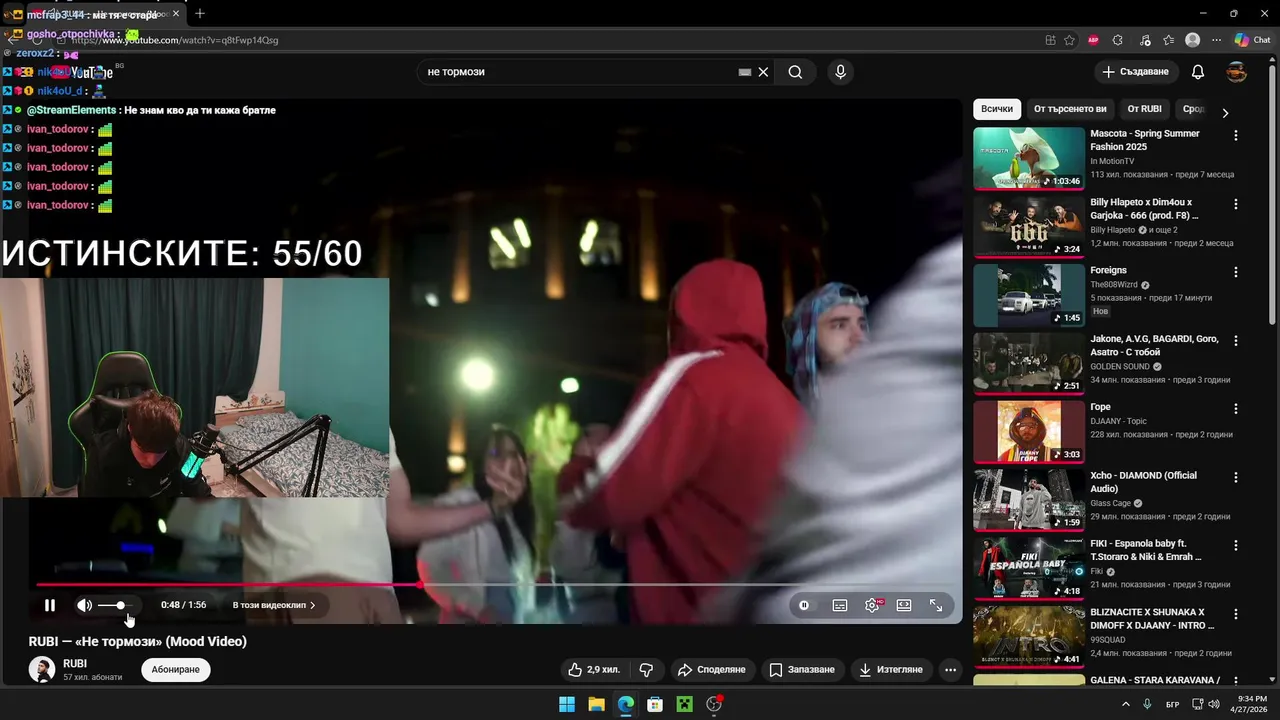Image resolution: width=1280 pixels, height=720 pixels.
Task: Open YouTube account avatar menu
Action: [x=1237, y=72]
